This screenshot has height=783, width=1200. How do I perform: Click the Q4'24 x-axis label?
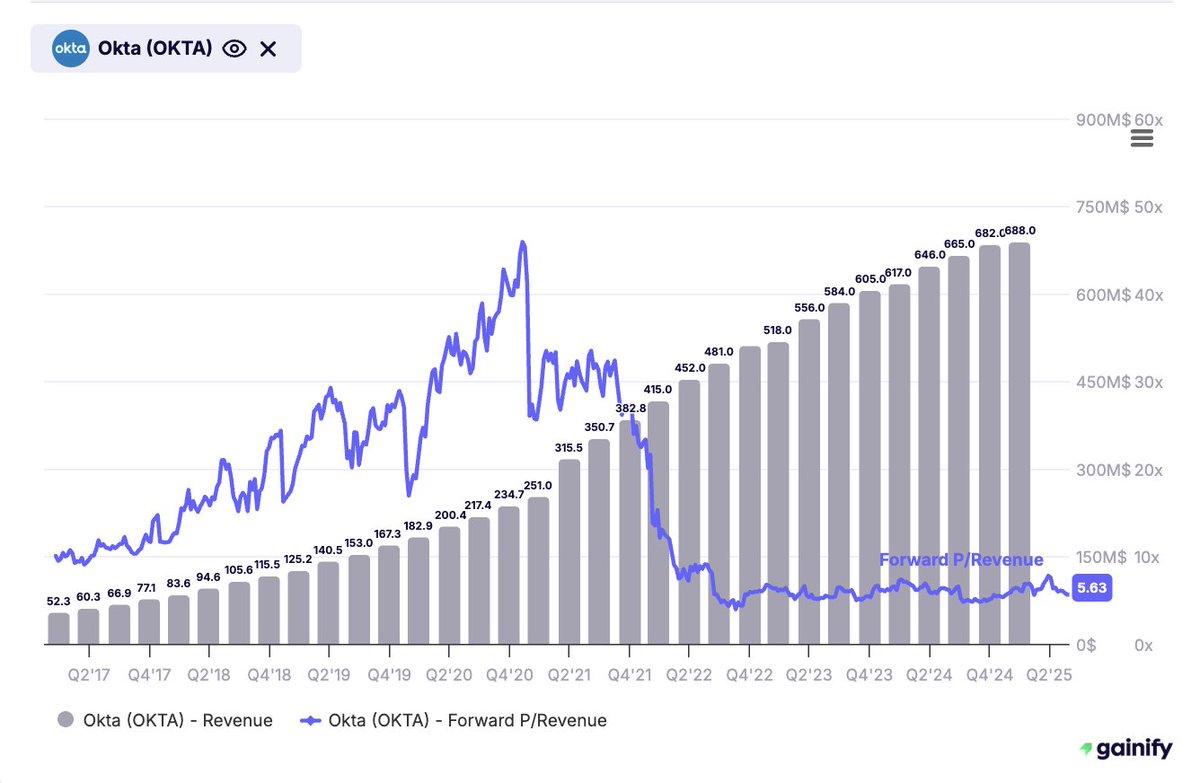990,676
